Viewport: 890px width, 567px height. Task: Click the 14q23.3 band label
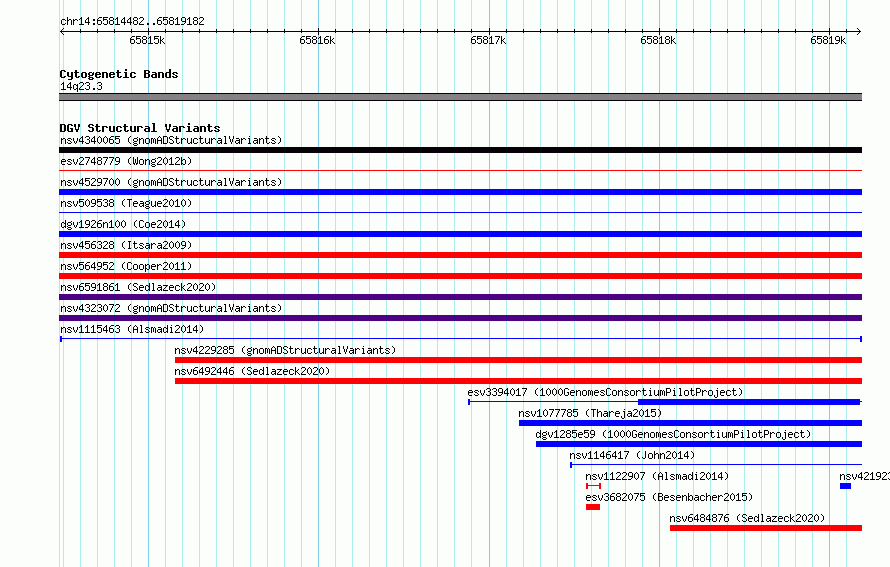coord(81,86)
